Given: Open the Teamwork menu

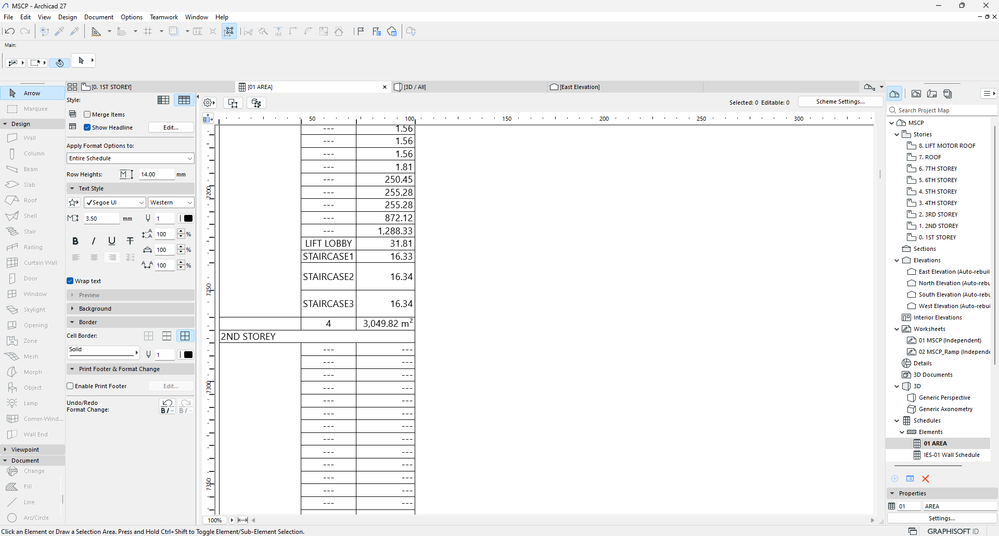Looking at the screenshot, I should [164, 17].
